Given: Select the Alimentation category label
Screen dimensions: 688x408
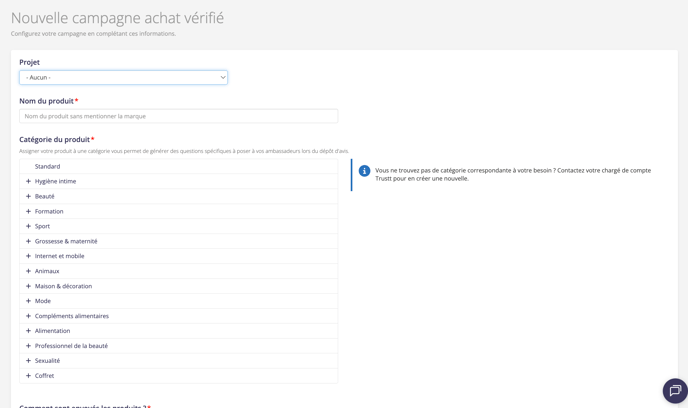Looking at the screenshot, I should click(x=52, y=331).
